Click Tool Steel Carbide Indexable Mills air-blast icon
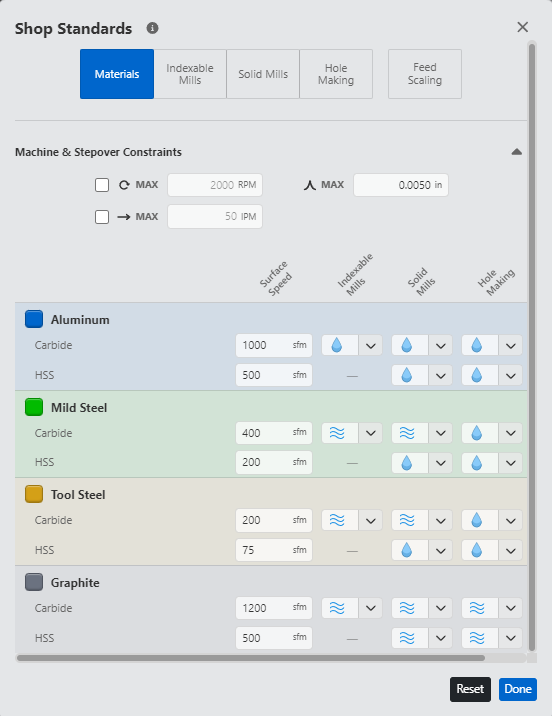Screen dimensions: 552x716 pyautogui.click(x=337, y=520)
